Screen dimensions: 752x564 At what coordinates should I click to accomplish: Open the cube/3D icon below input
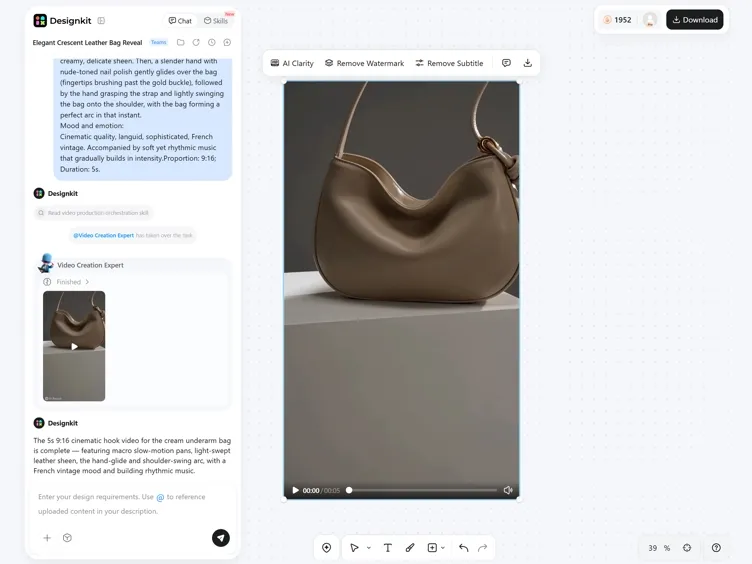67,538
